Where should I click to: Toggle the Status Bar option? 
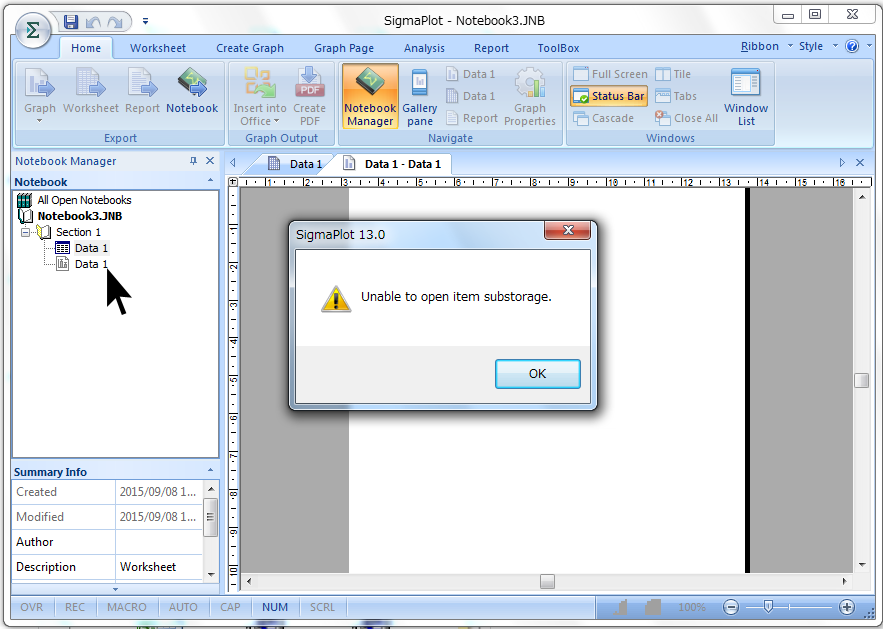[x=609, y=96]
